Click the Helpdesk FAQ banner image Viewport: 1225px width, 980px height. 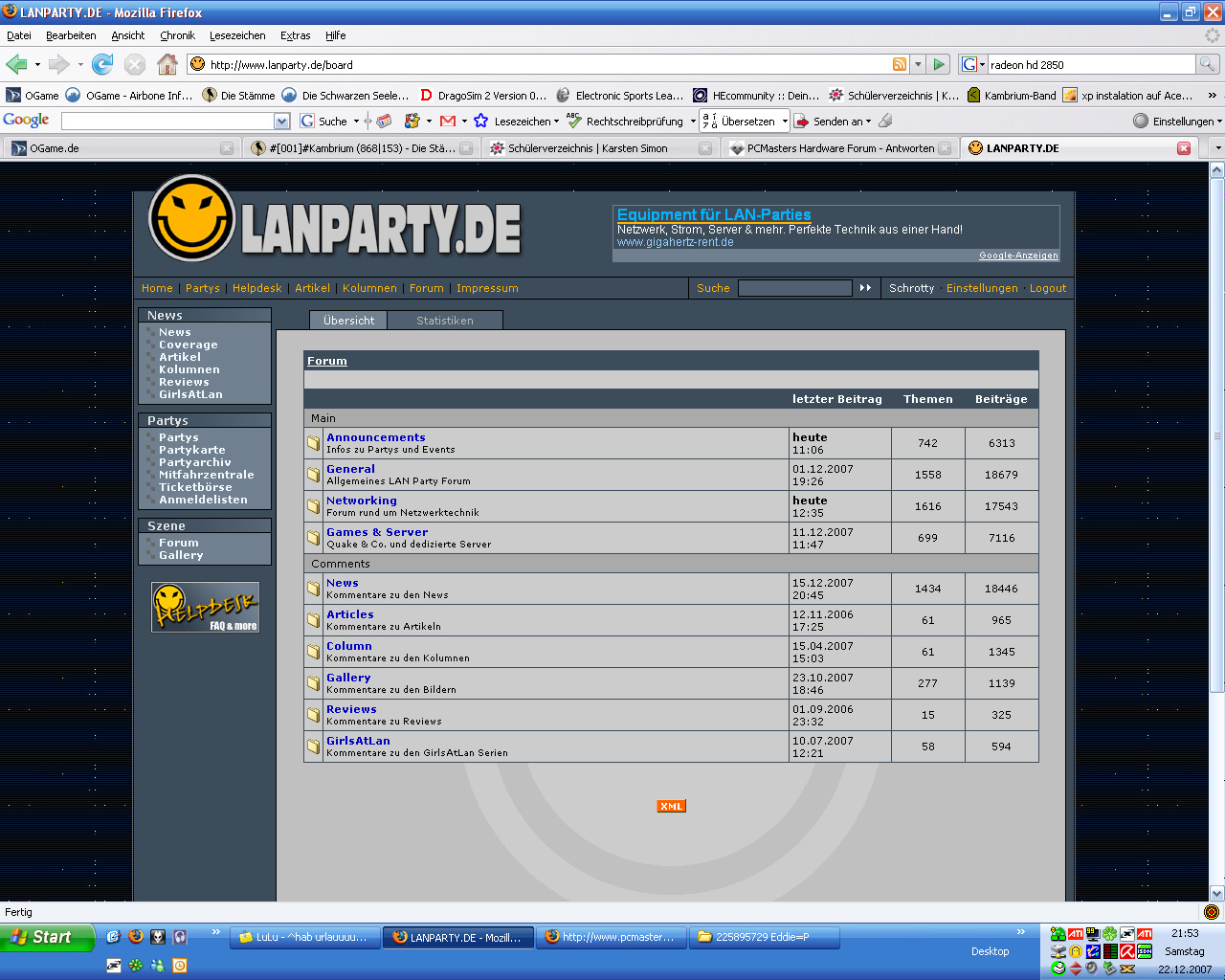tap(205, 607)
